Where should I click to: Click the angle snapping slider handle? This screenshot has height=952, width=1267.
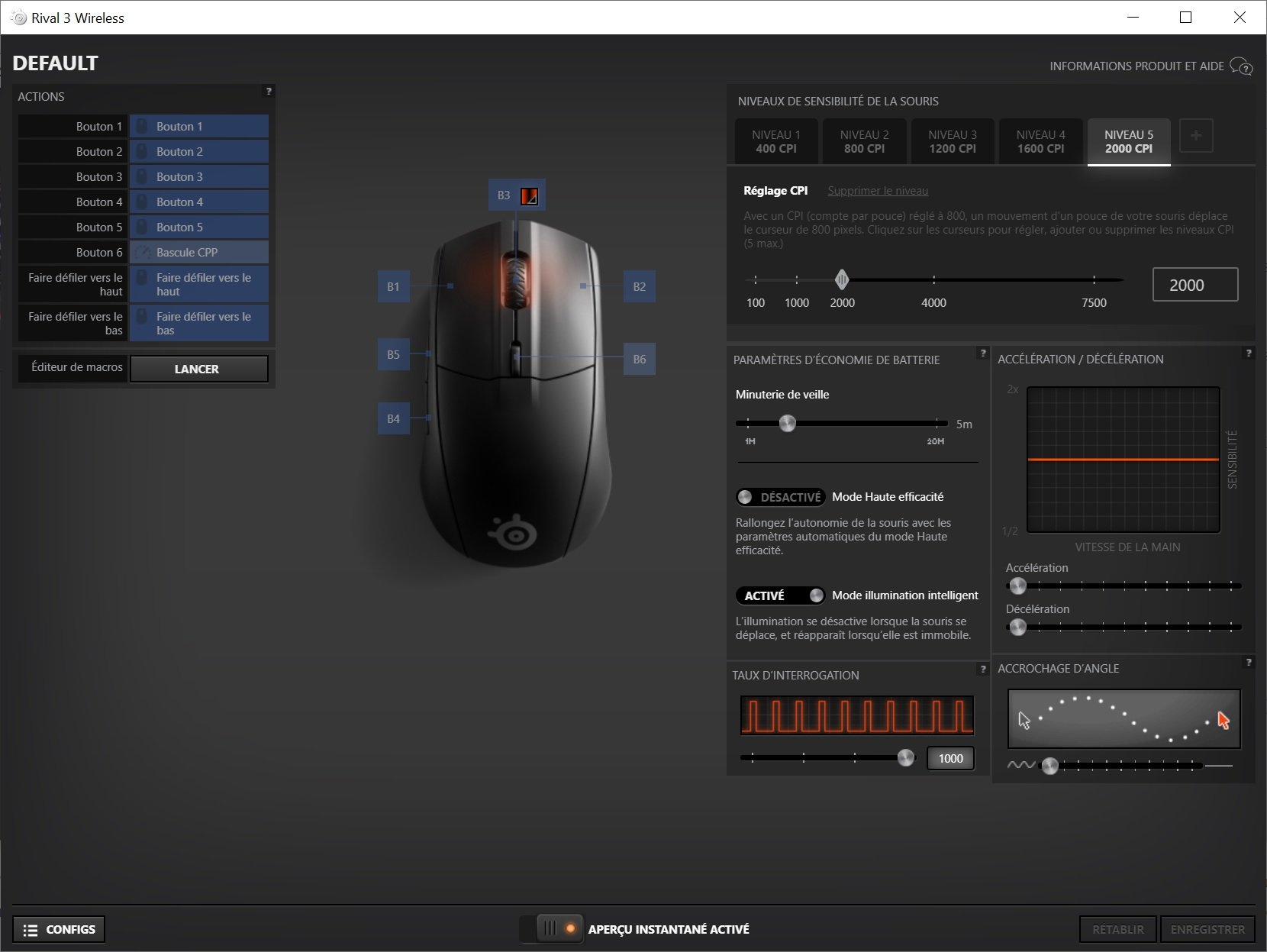coord(1050,766)
